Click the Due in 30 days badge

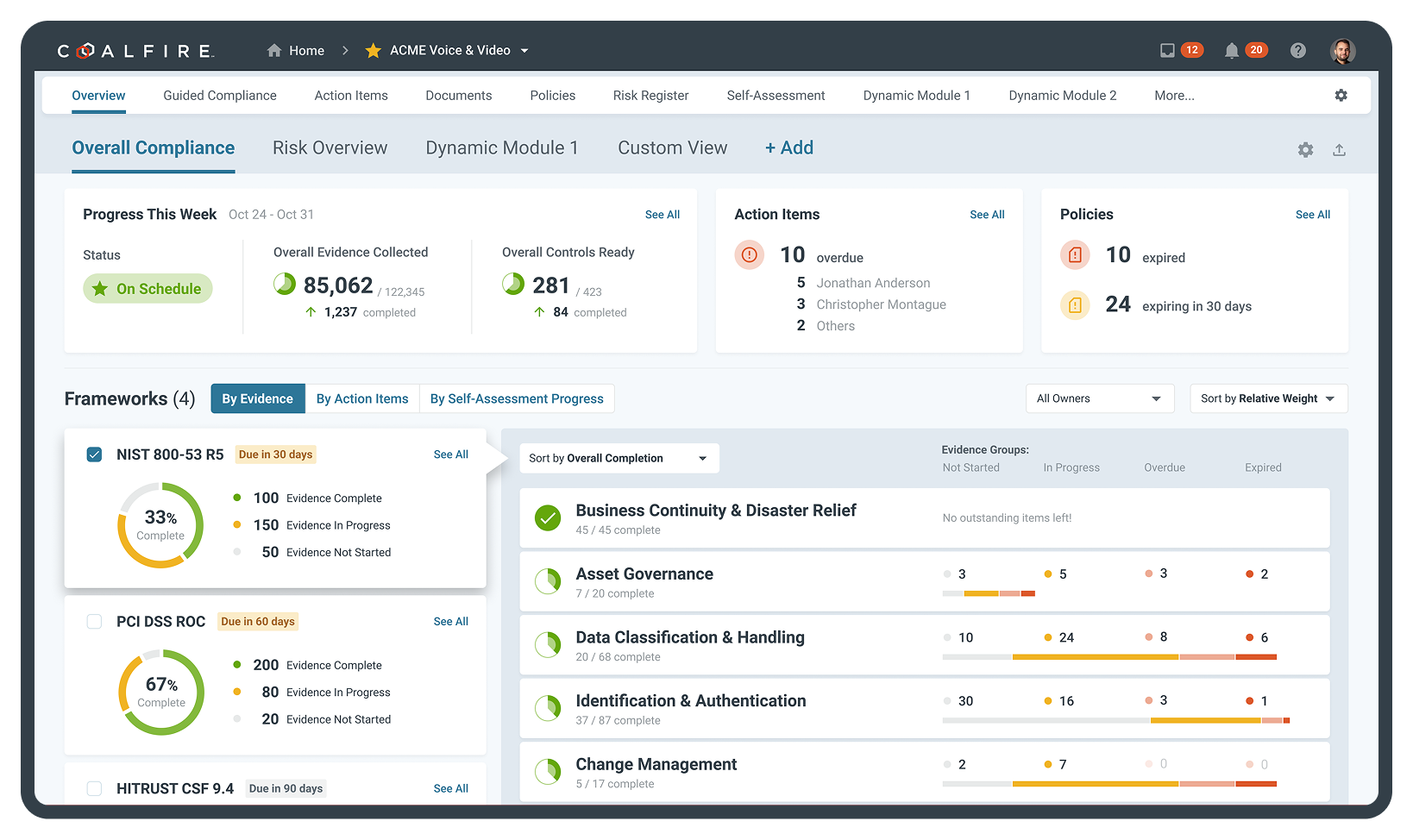tap(276, 454)
